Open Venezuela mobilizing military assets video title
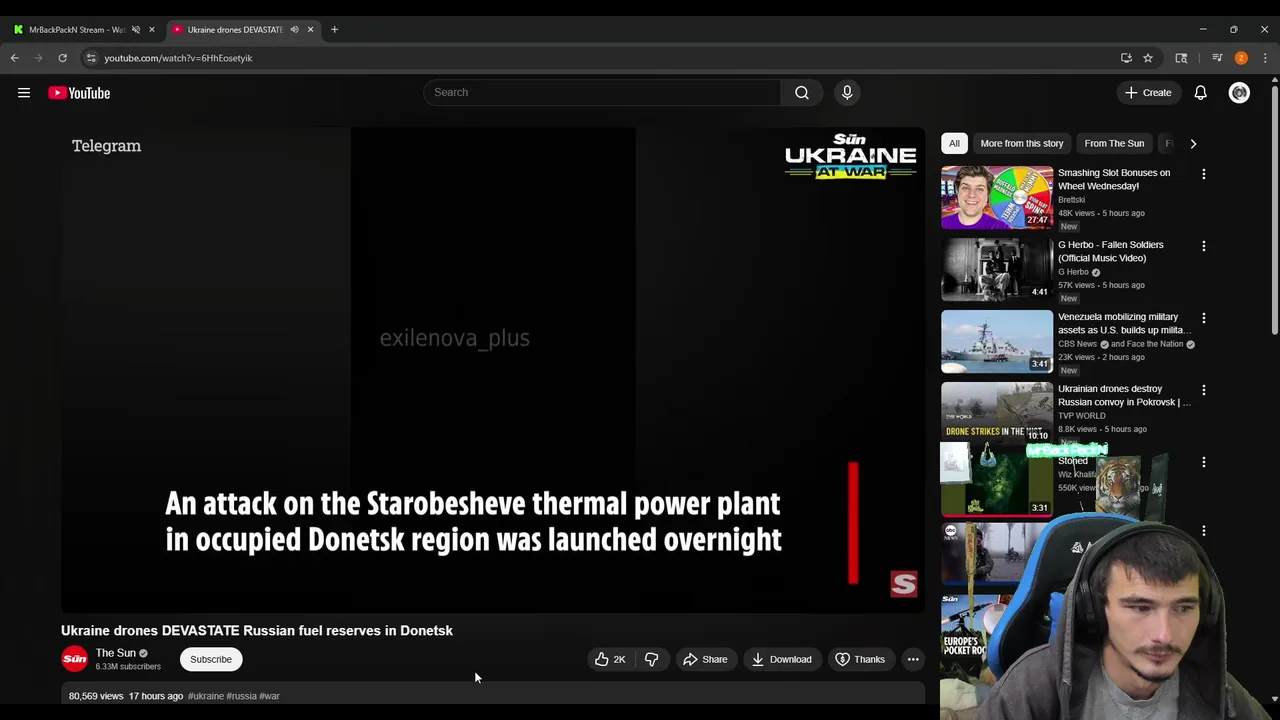This screenshot has width=1280, height=720. pos(1124,323)
